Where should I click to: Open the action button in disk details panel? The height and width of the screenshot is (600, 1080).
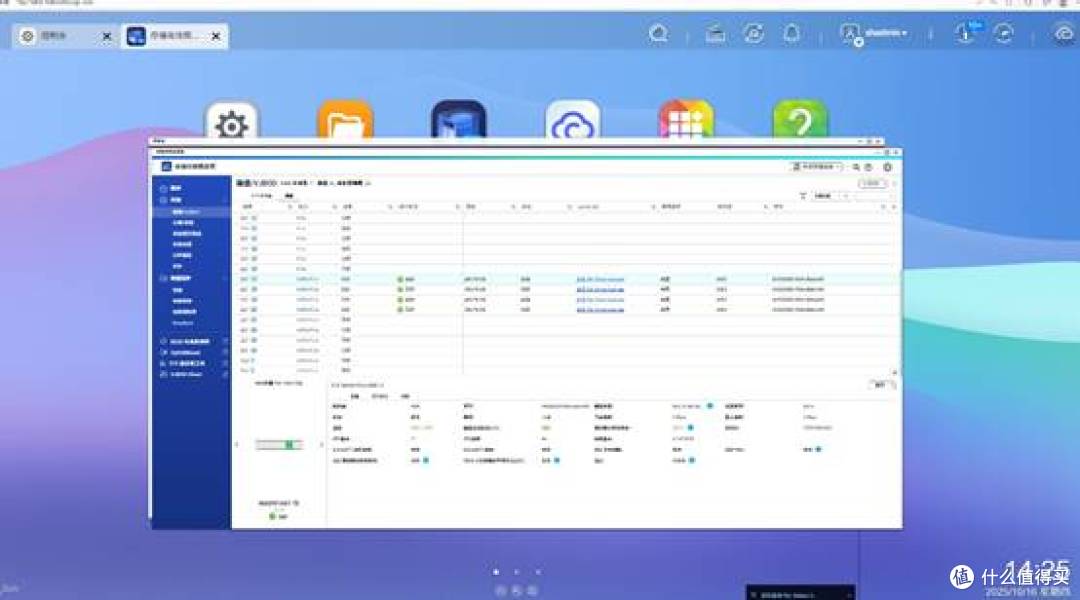(882, 385)
